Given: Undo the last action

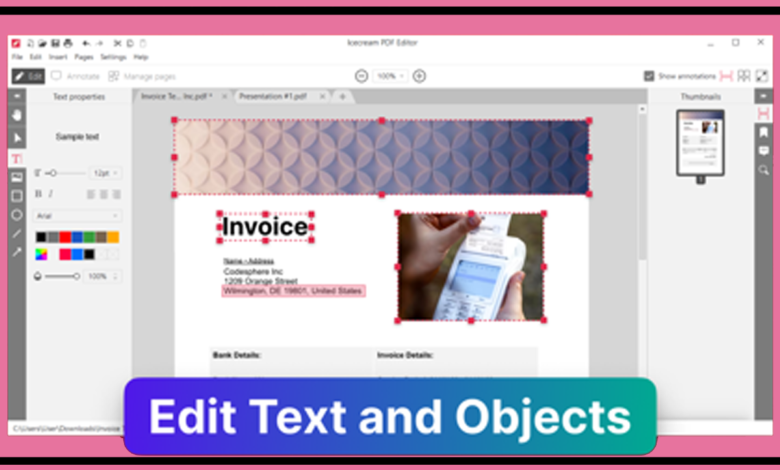Looking at the screenshot, I should (x=86, y=43).
